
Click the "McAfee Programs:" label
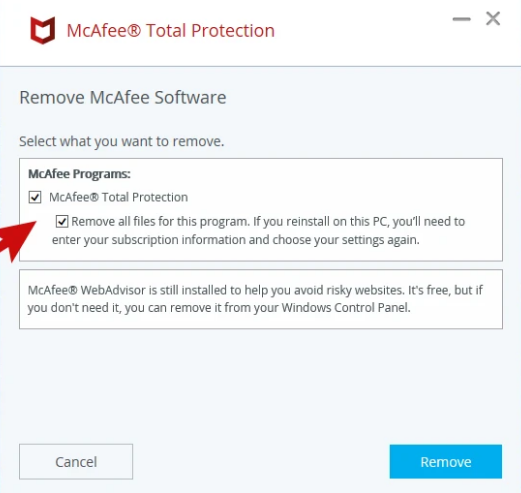[79, 174]
